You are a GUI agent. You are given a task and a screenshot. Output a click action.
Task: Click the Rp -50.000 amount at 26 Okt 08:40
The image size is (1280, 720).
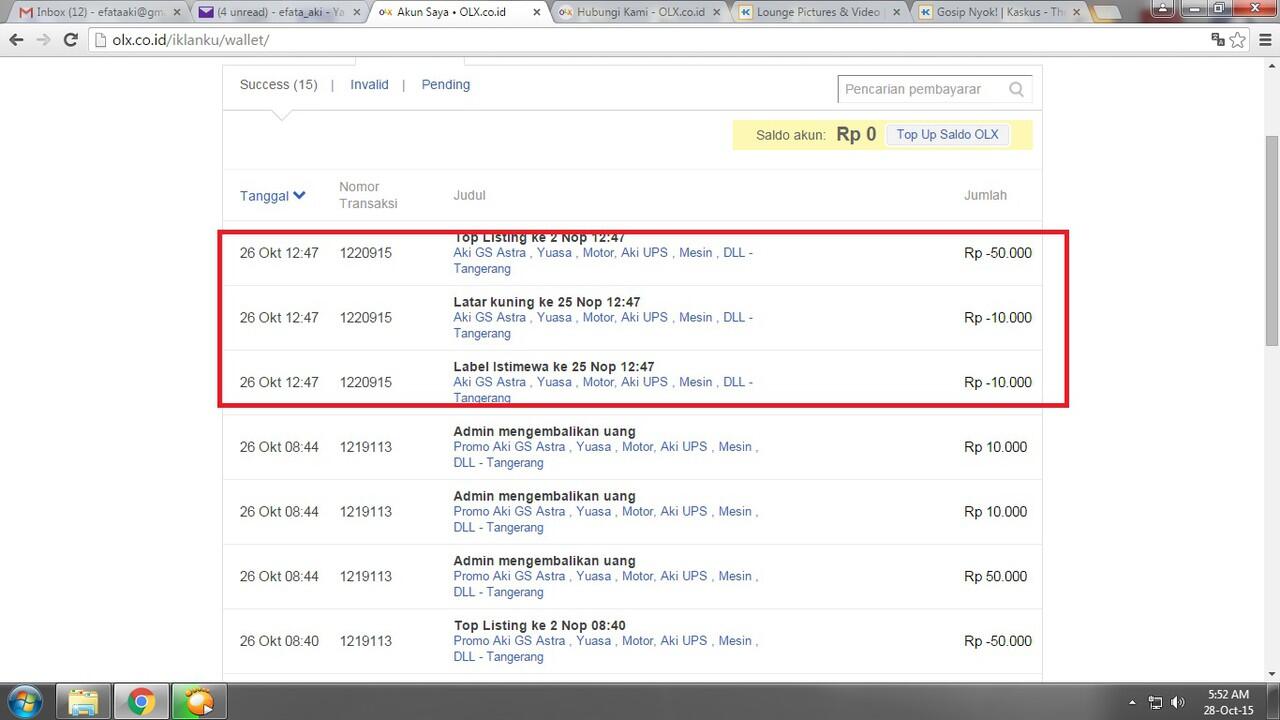point(997,641)
